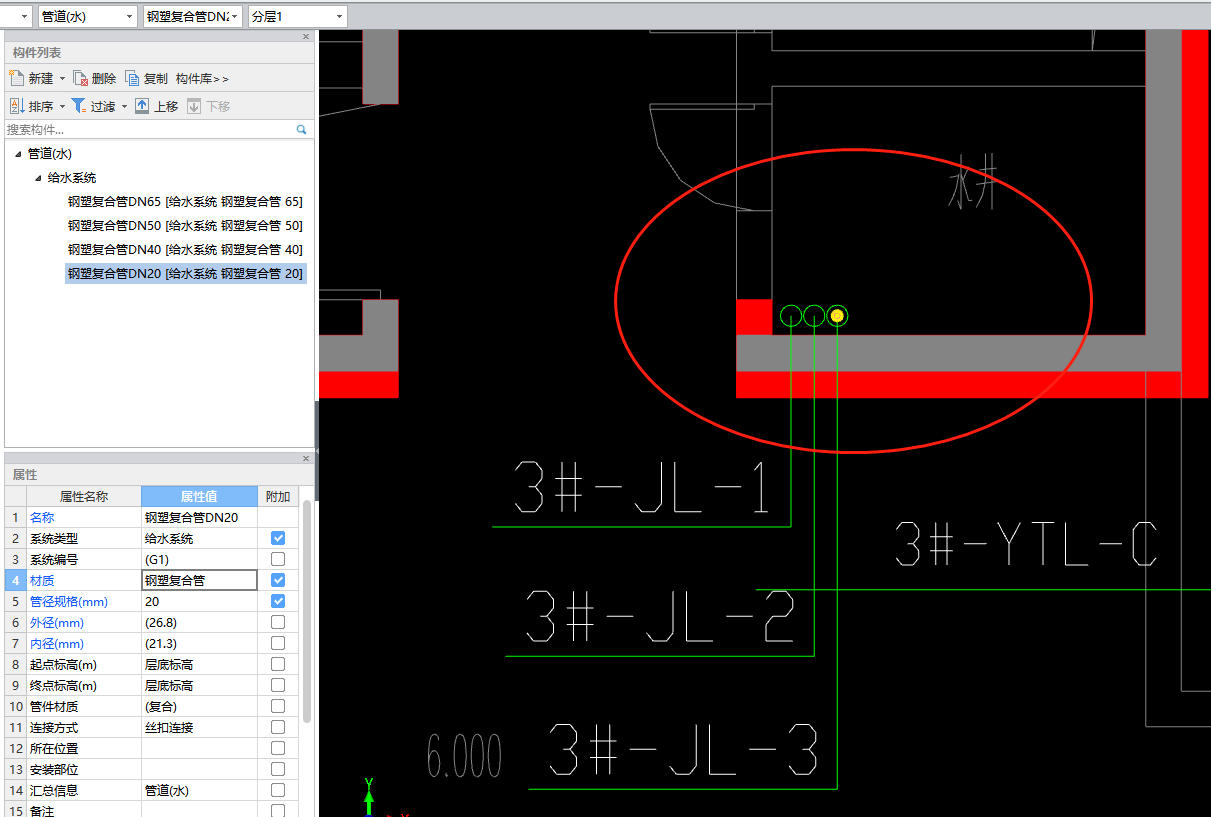Image resolution: width=1211 pixels, height=817 pixels.
Task: Collapse the 管道(水) tree node
Action: pyautogui.click(x=18, y=154)
